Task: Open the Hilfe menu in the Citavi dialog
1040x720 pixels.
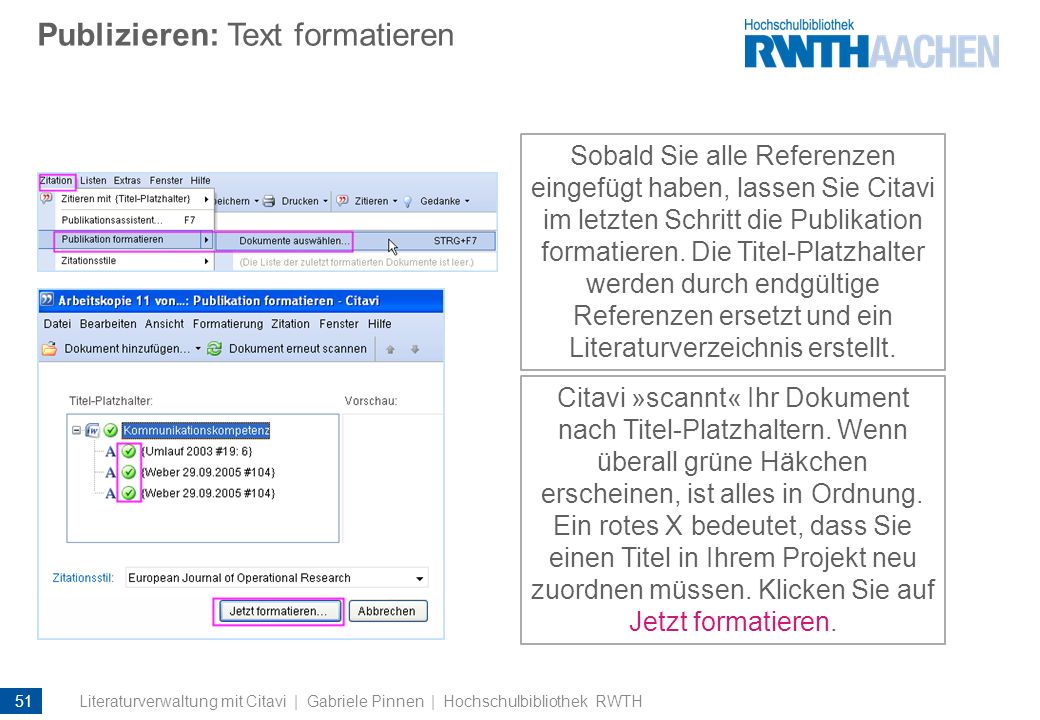Action: coord(379,324)
